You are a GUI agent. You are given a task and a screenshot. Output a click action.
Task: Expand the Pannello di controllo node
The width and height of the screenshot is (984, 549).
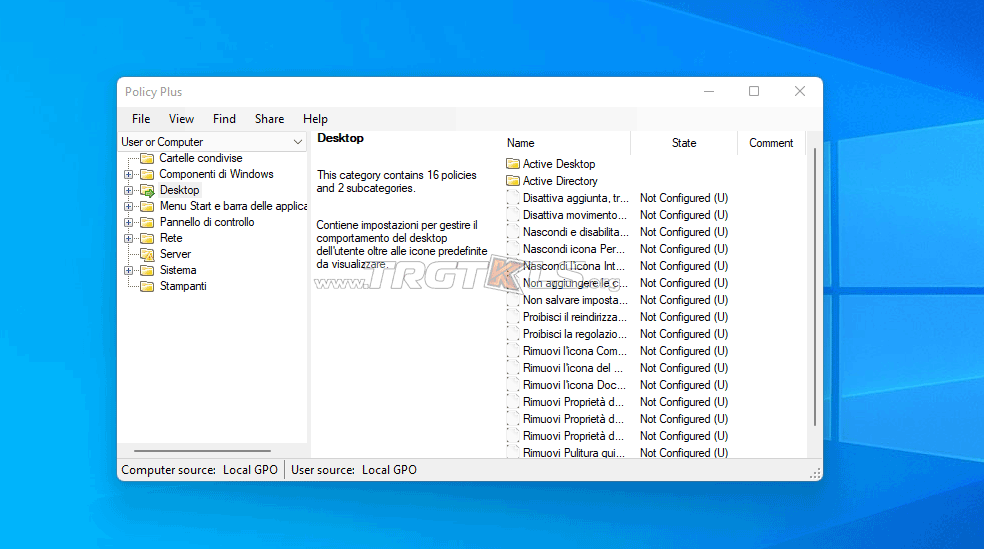point(128,222)
